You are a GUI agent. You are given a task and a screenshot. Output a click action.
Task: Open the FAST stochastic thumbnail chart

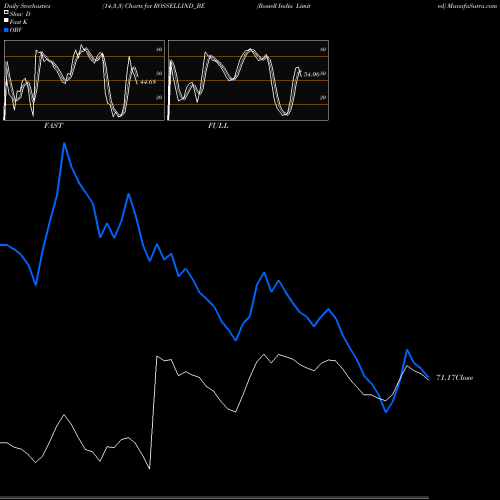(84, 80)
